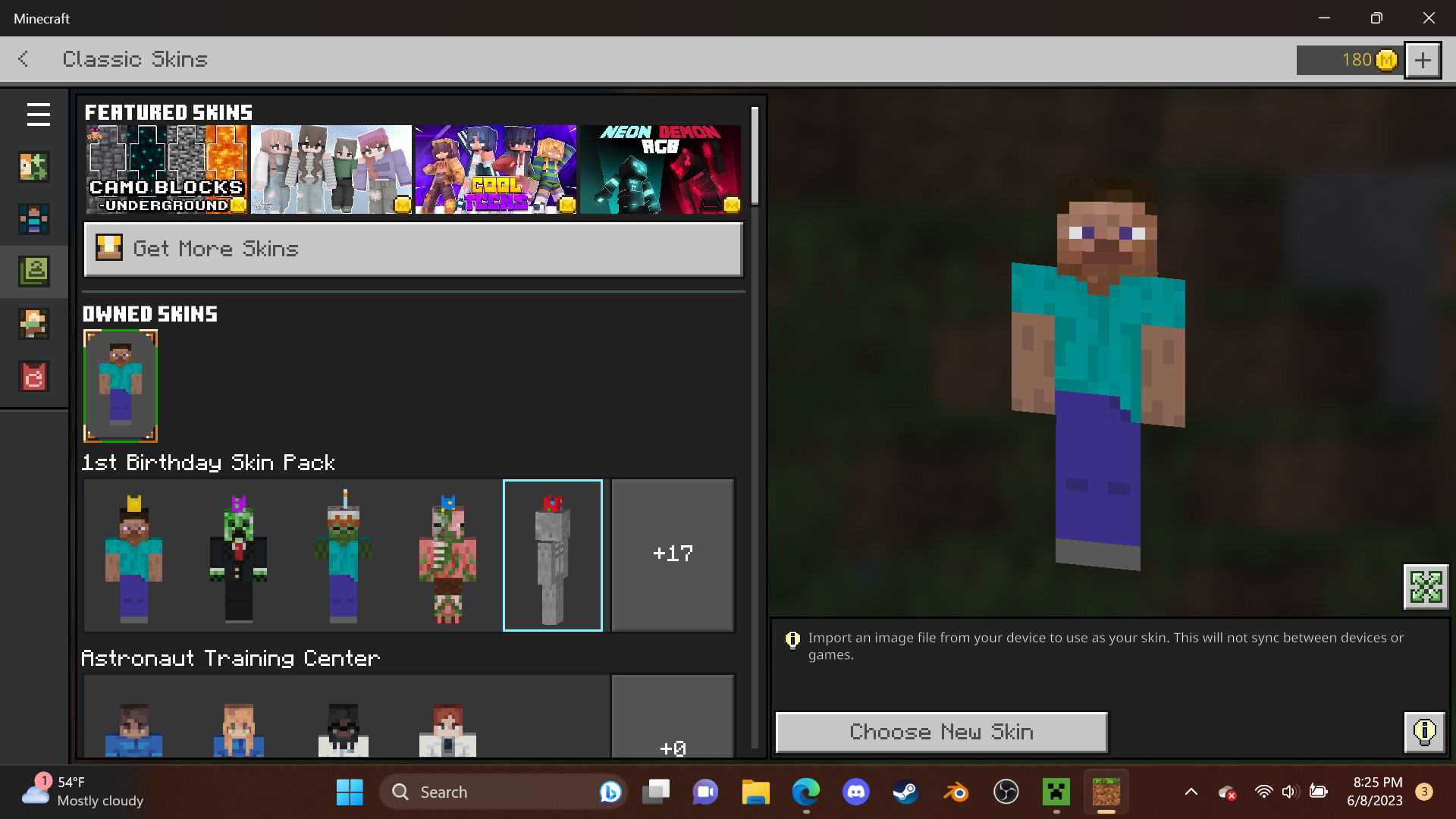1456x819 pixels.
Task: Click the Get More Skins button
Action: (x=413, y=249)
